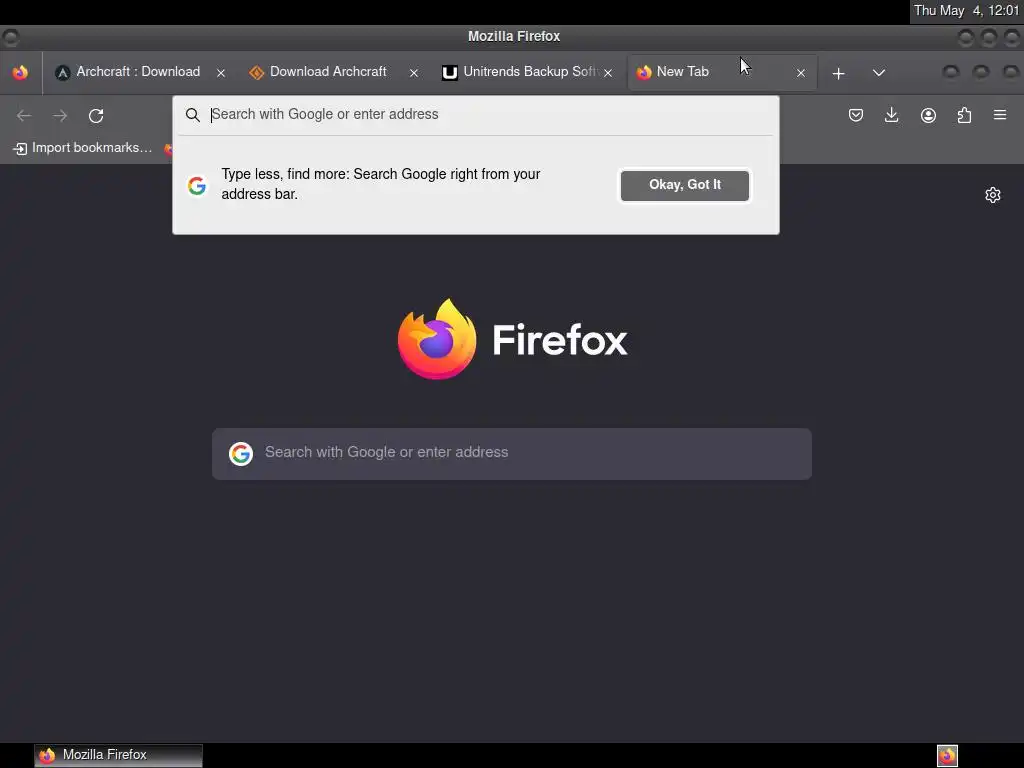Image resolution: width=1024 pixels, height=768 pixels.
Task: Close the Unitrends Backup tab
Action: tap(608, 73)
